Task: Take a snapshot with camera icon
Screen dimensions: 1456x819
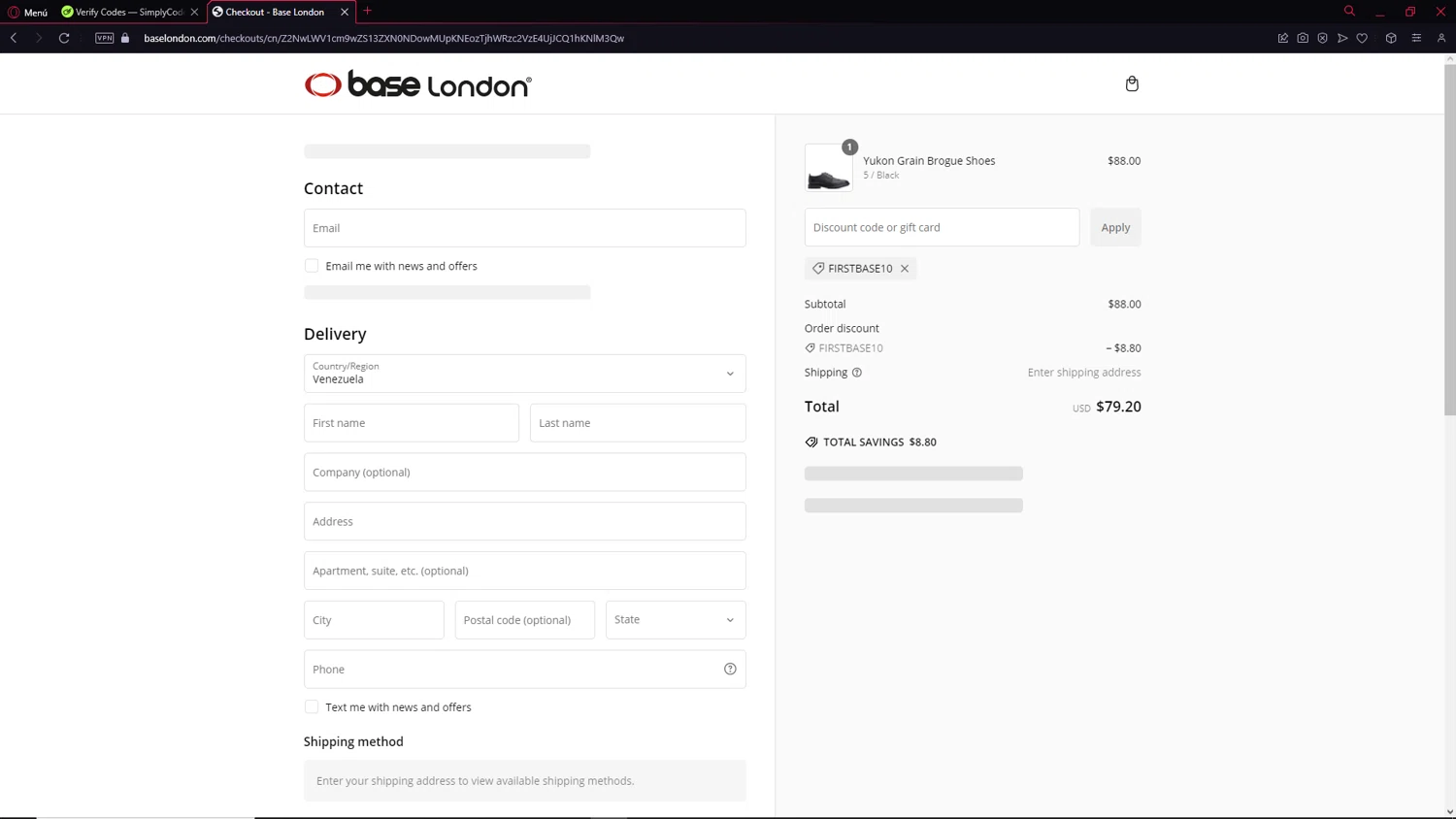Action: click(x=1303, y=38)
